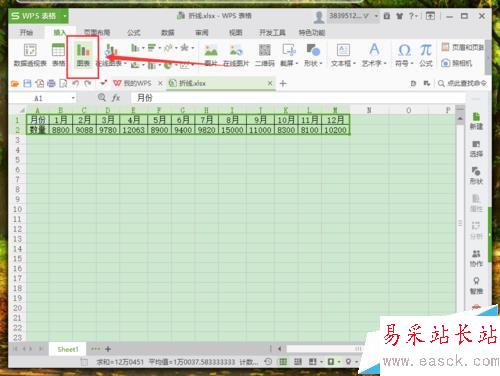
Task: Click the fx insert function icon
Action: point(116,98)
